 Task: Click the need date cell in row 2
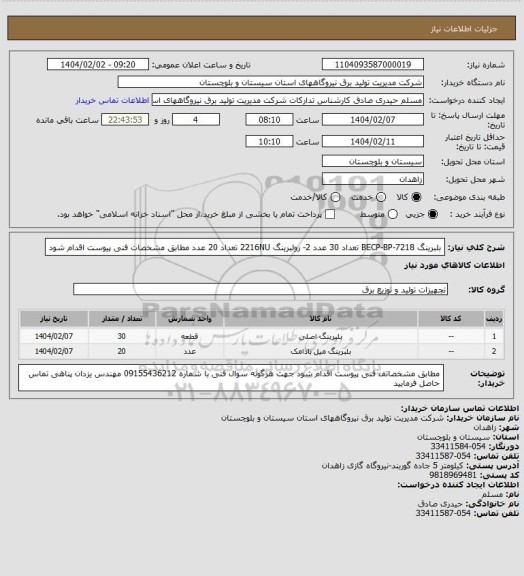(x=54, y=351)
